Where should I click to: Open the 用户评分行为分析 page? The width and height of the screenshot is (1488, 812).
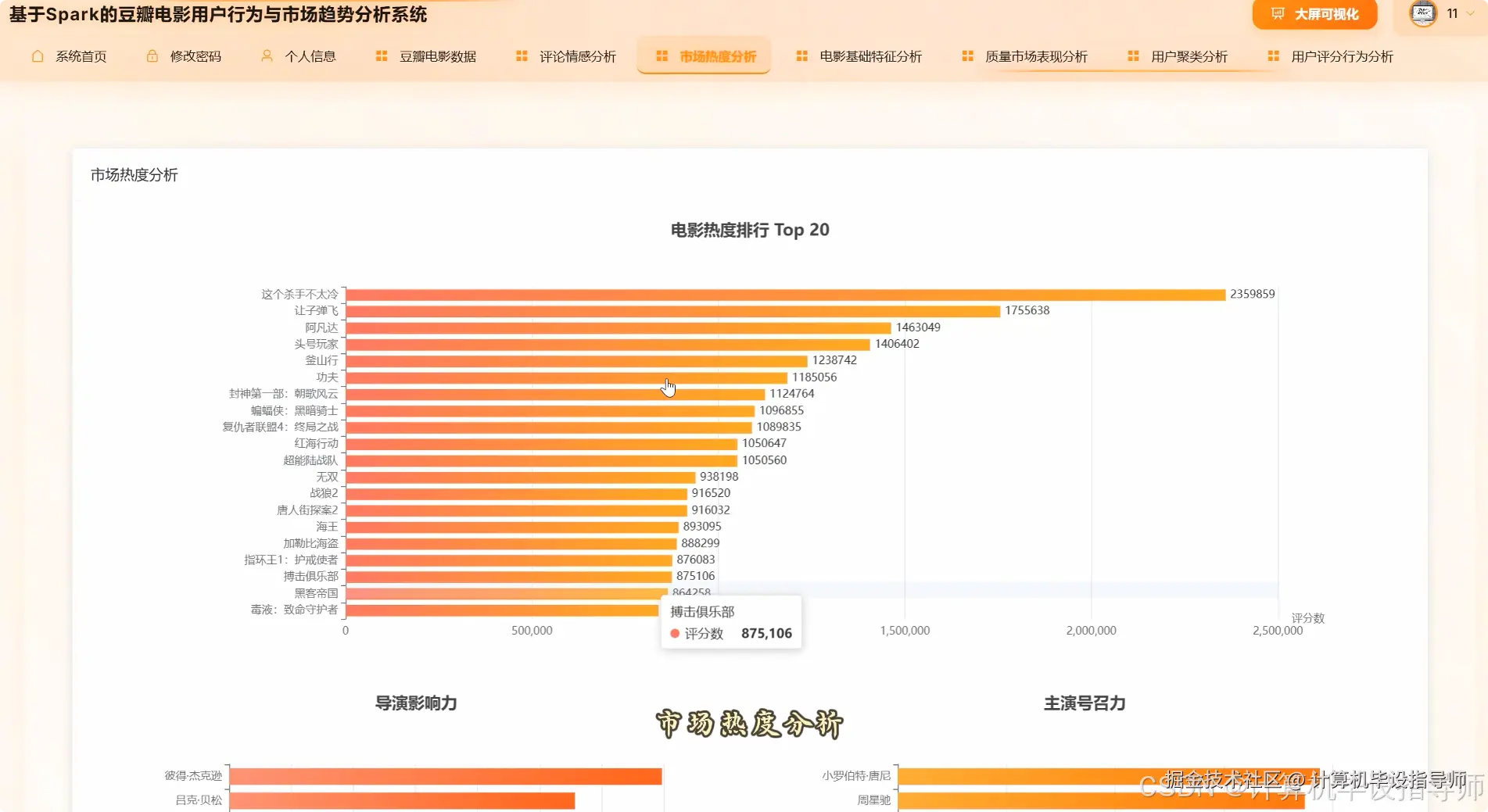[1330, 56]
